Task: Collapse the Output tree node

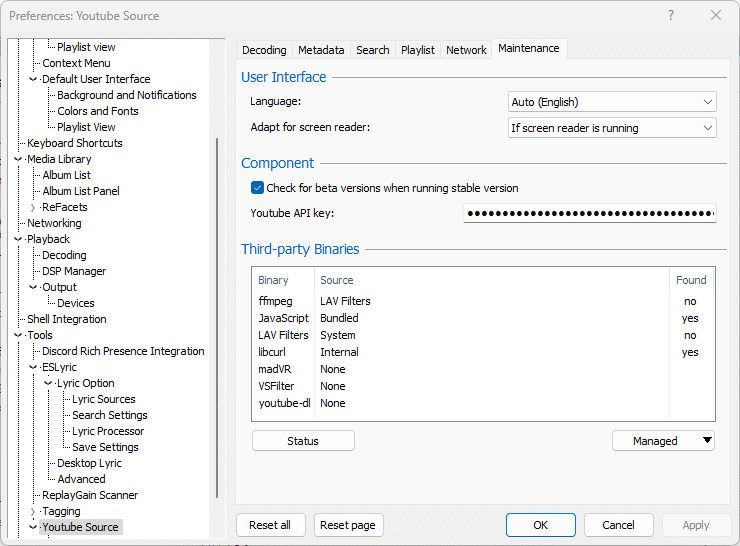Action: pyautogui.click(x=33, y=287)
